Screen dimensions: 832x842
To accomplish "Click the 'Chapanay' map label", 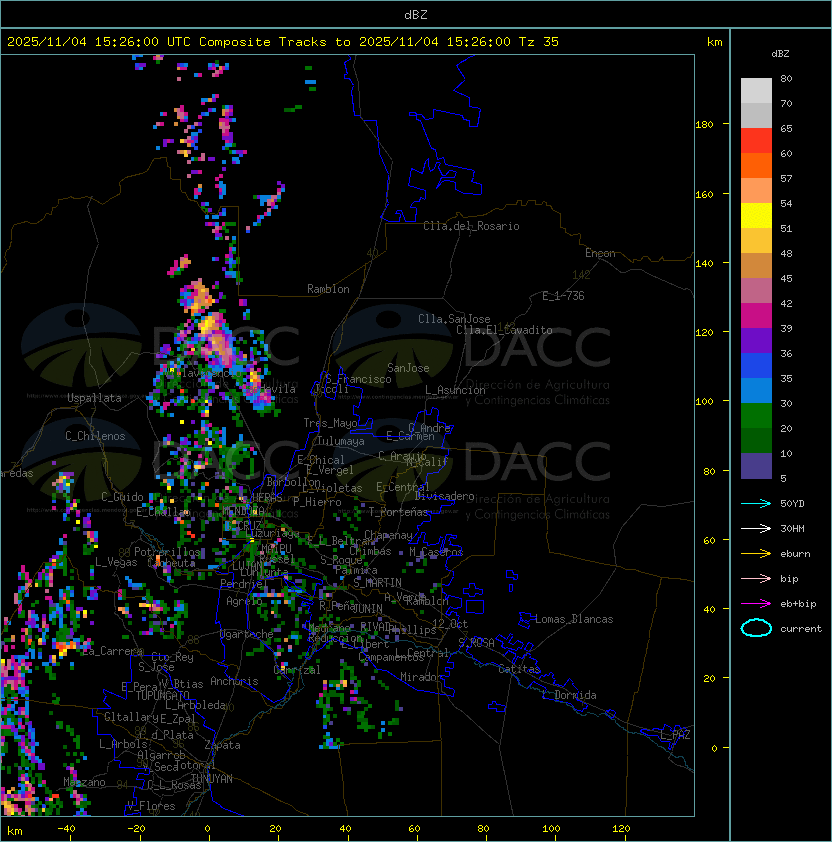I will pos(388,535).
